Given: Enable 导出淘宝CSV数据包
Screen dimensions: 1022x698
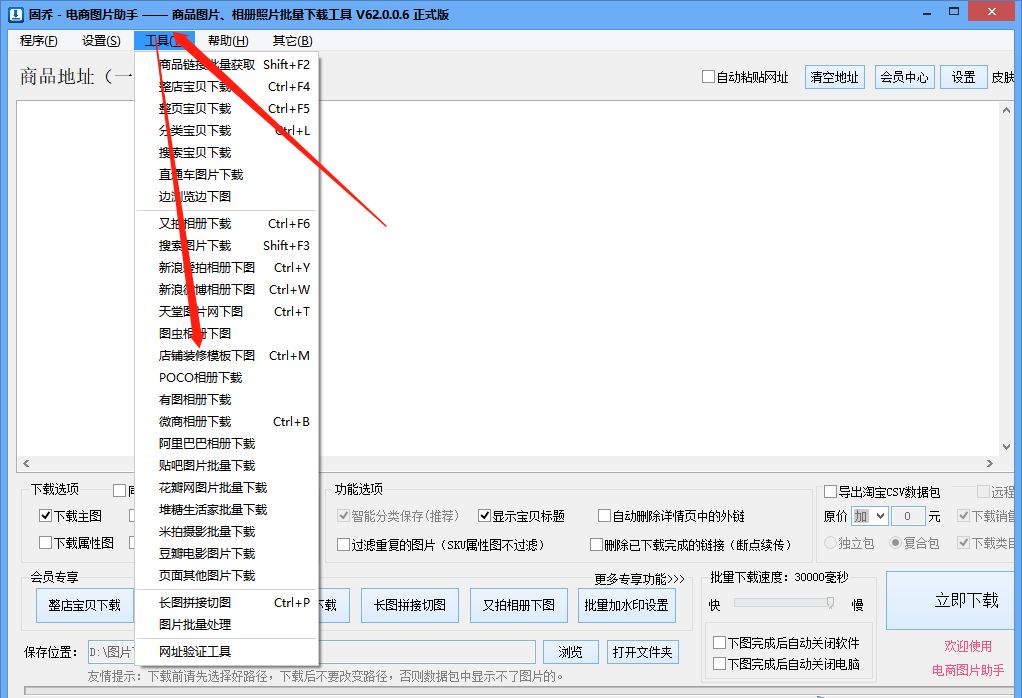Looking at the screenshot, I should (828, 491).
